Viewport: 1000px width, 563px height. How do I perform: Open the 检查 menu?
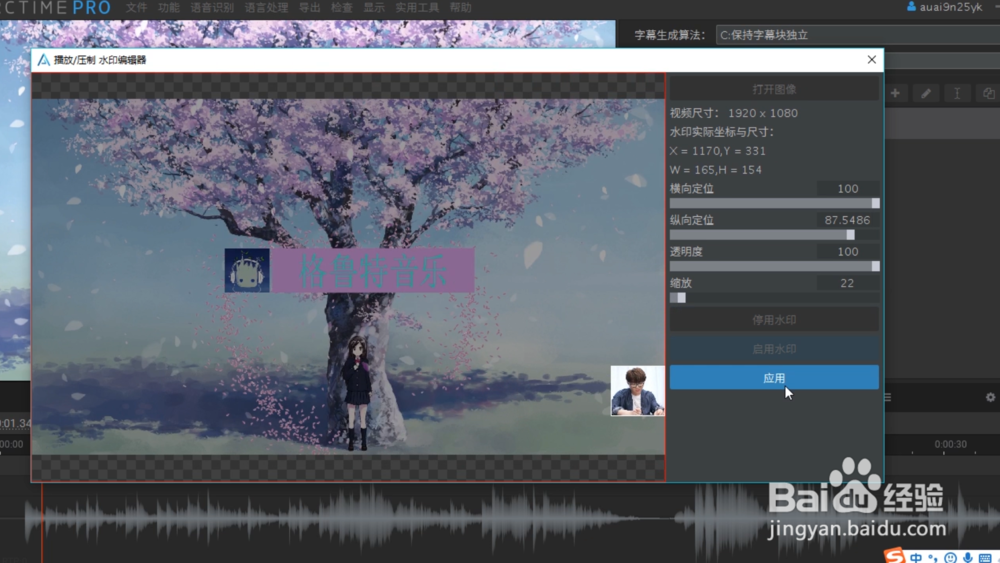pos(342,8)
